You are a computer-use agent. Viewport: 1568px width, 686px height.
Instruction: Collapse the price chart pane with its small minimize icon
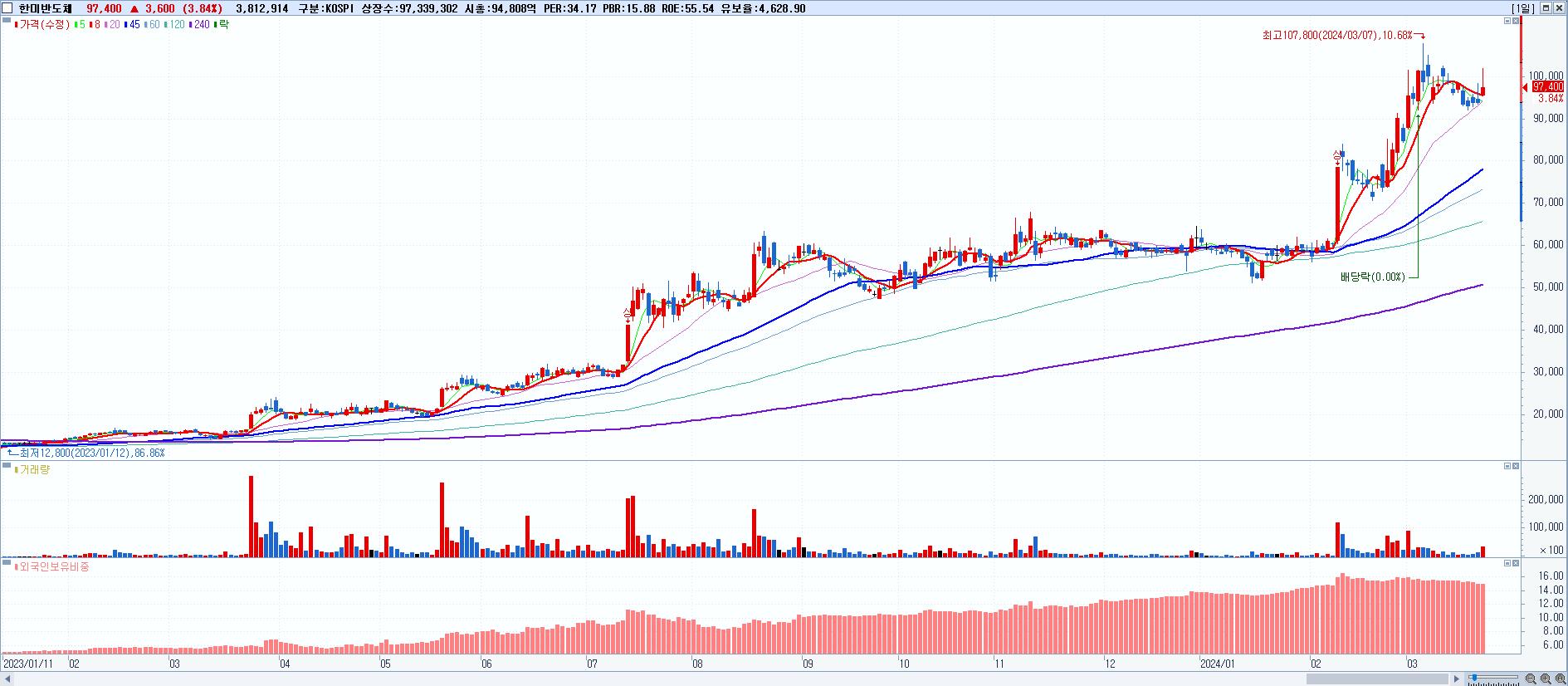pos(1507,21)
